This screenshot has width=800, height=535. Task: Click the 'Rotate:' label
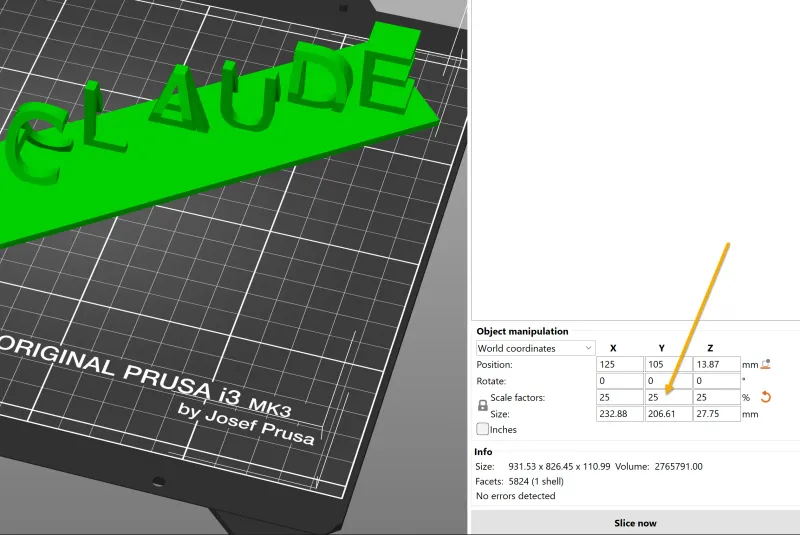[x=491, y=381]
